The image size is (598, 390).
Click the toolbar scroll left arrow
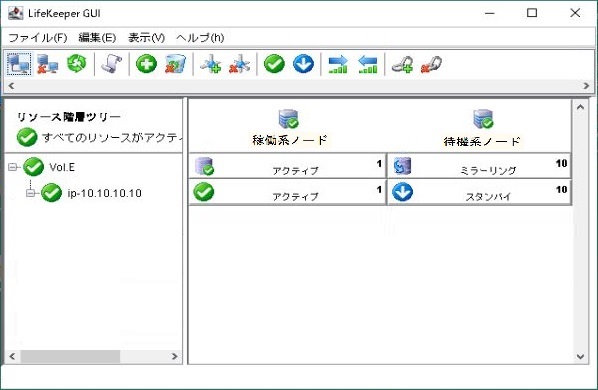point(11,86)
